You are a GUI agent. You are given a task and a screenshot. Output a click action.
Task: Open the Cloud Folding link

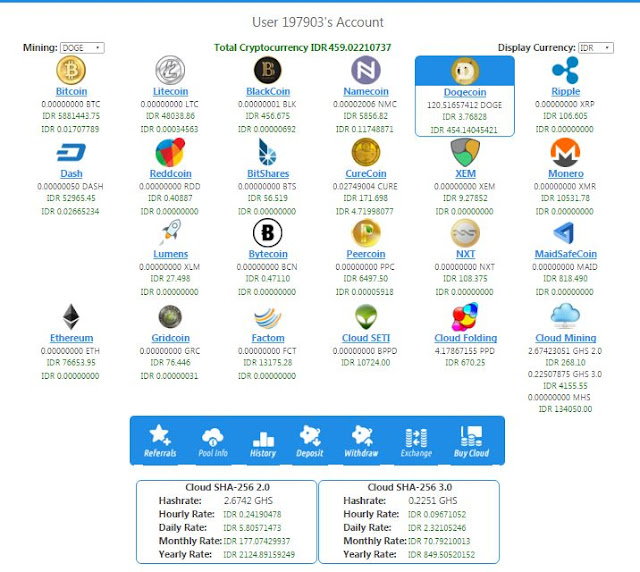(x=465, y=338)
